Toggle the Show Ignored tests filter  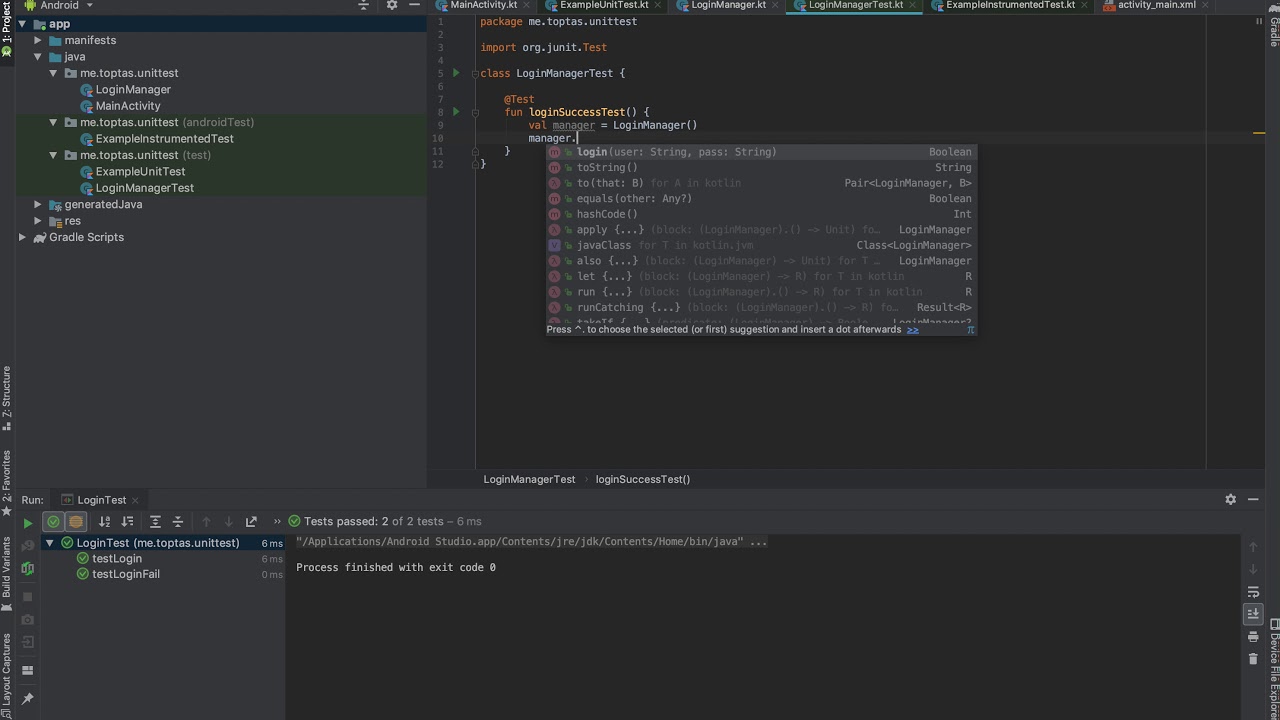tap(76, 522)
